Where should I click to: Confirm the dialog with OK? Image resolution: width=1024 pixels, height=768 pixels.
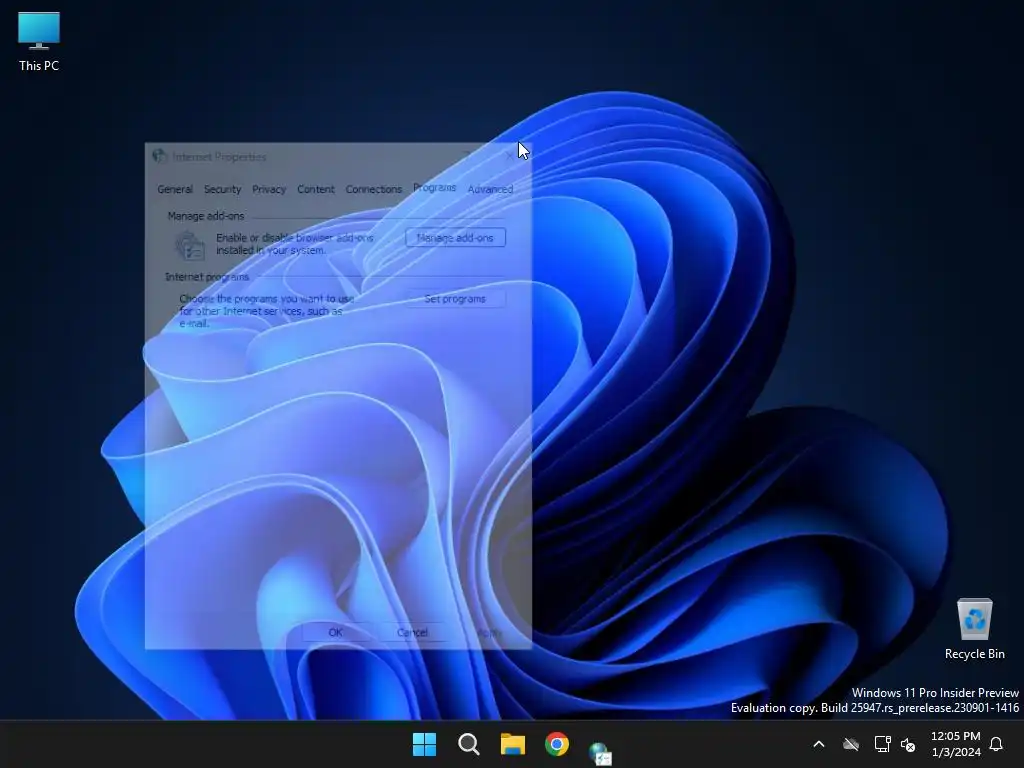pos(336,632)
